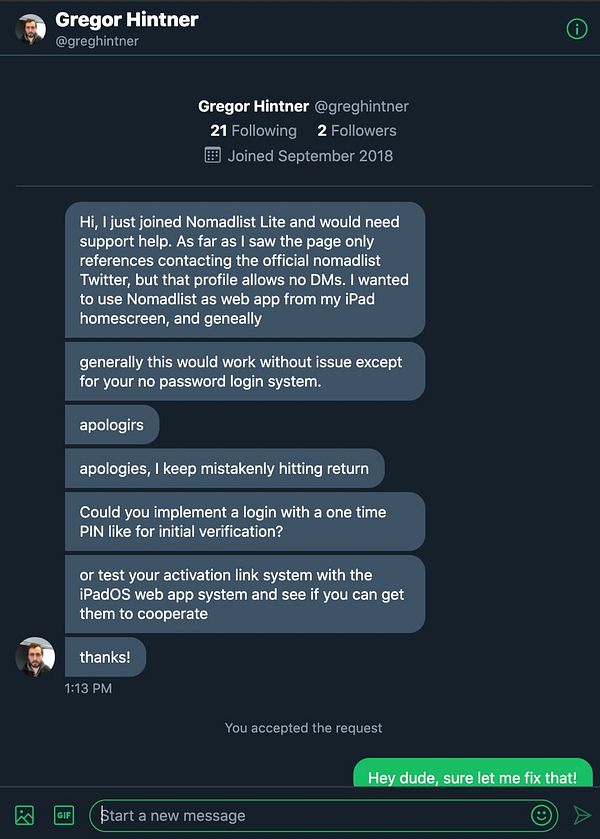Click the 1:13 PM timestamp
600x839 pixels.
click(x=88, y=688)
